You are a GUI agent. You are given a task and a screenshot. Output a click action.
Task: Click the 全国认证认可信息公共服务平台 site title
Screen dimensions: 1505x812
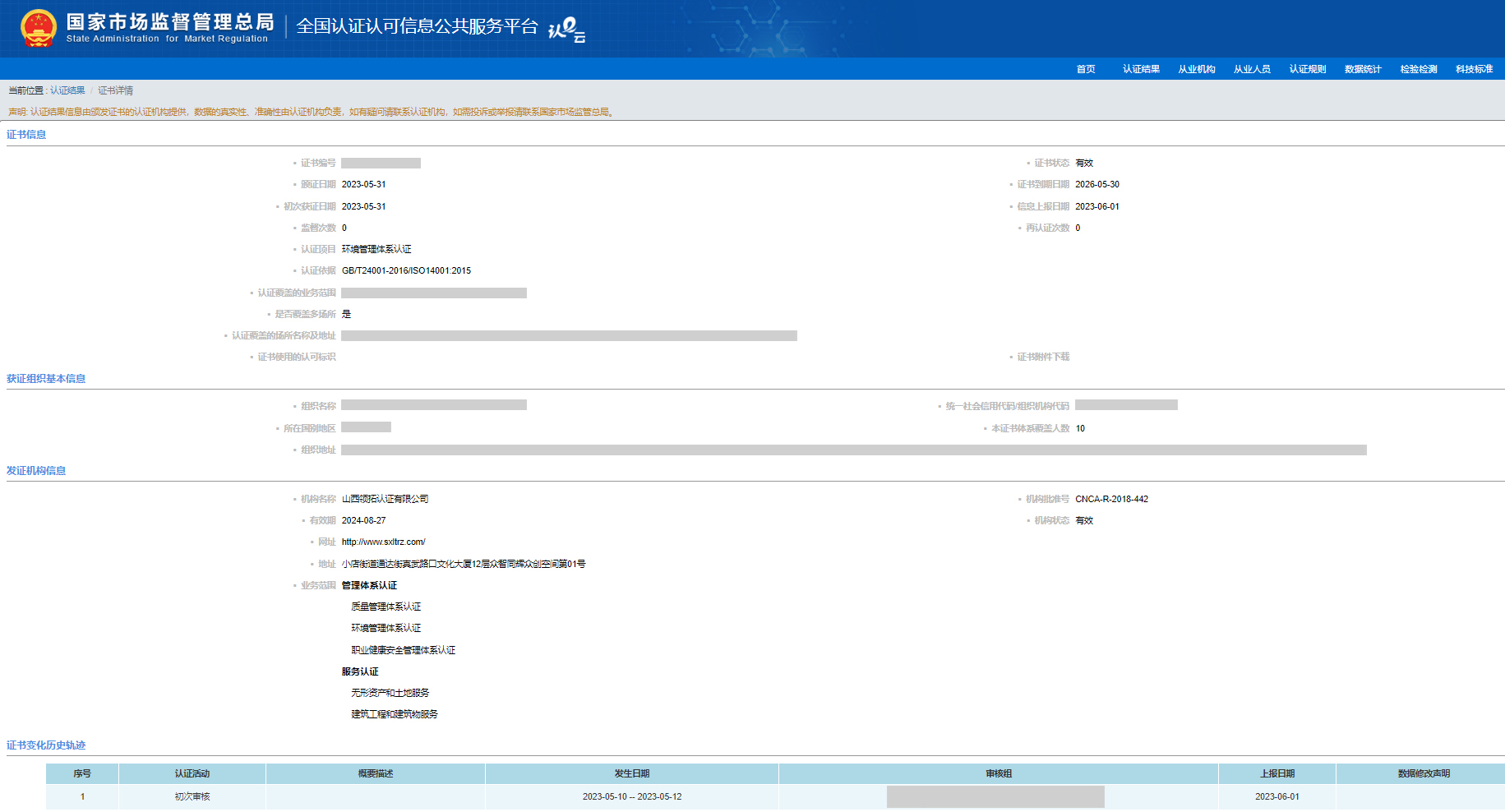coord(416,26)
